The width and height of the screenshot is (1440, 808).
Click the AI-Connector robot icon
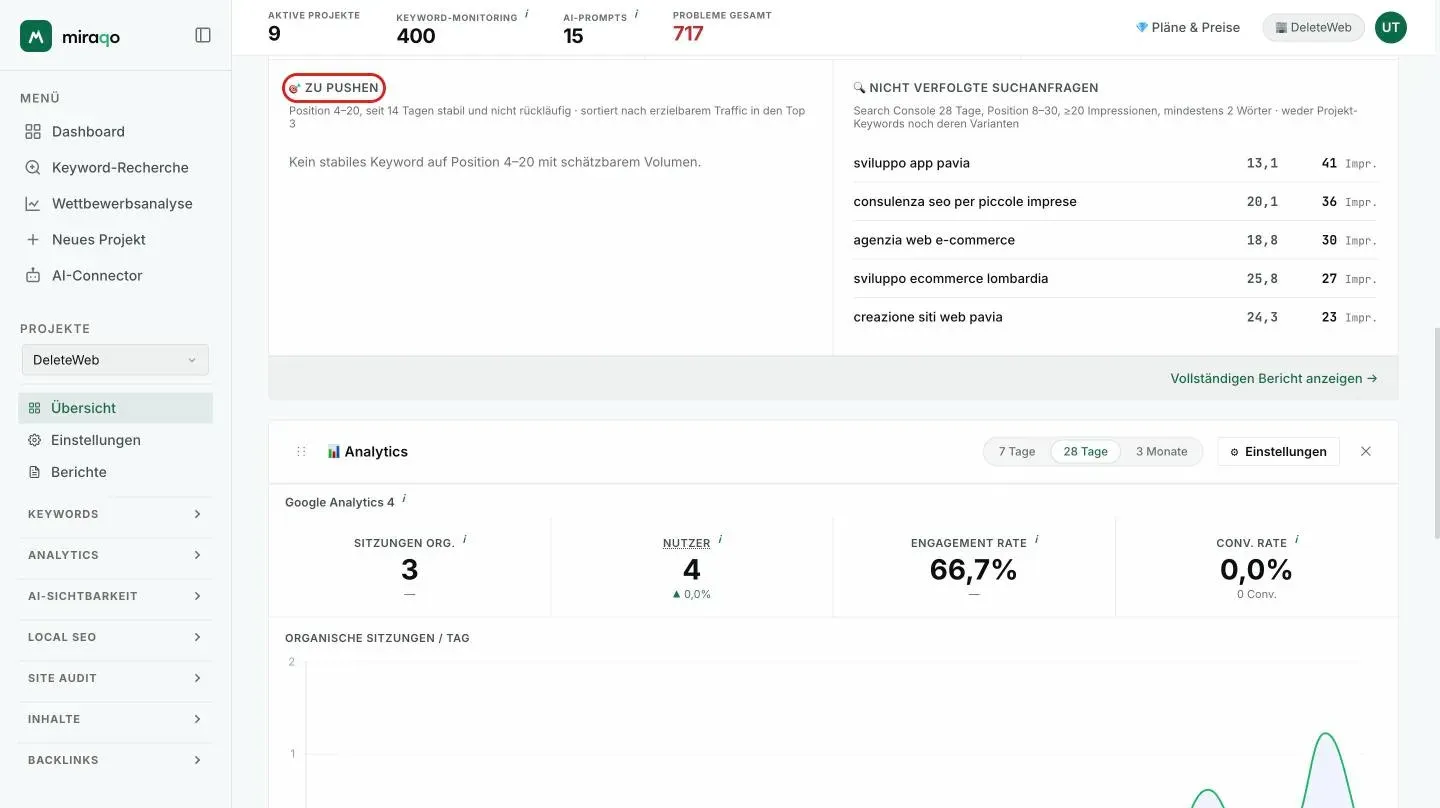click(x=33, y=275)
